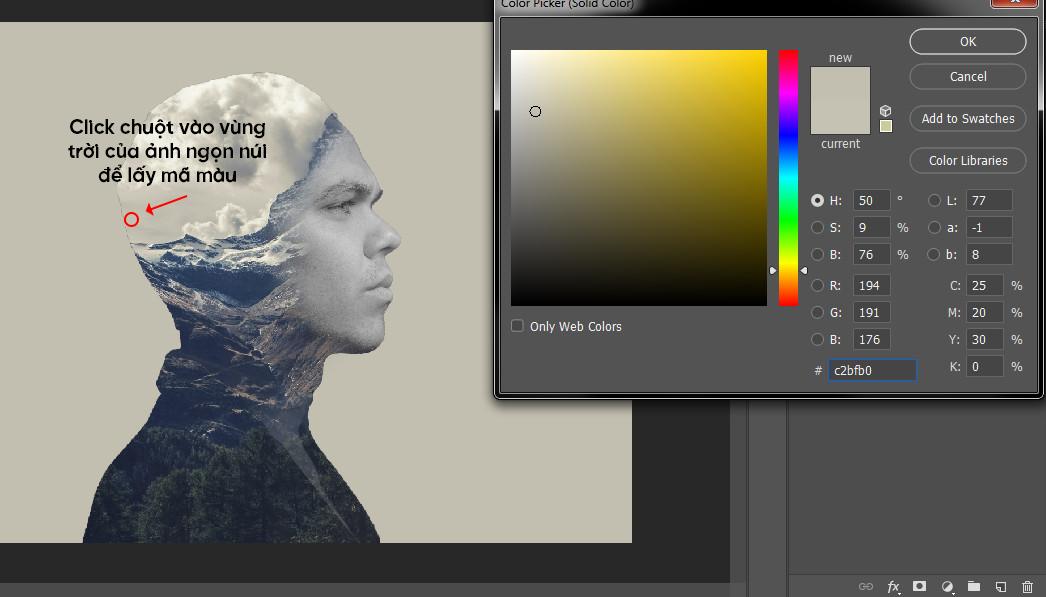Select the hex color input field
1046x597 pixels.
(871, 370)
